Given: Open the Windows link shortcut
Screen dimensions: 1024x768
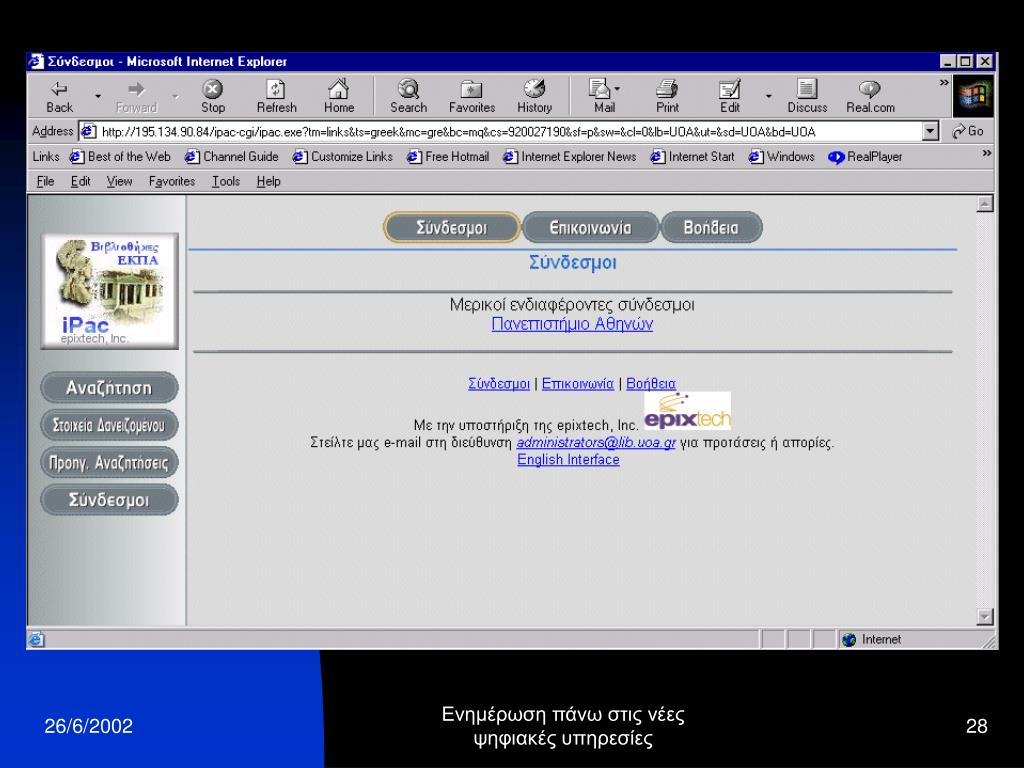Looking at the screenshot, I should tap(782, 157).
